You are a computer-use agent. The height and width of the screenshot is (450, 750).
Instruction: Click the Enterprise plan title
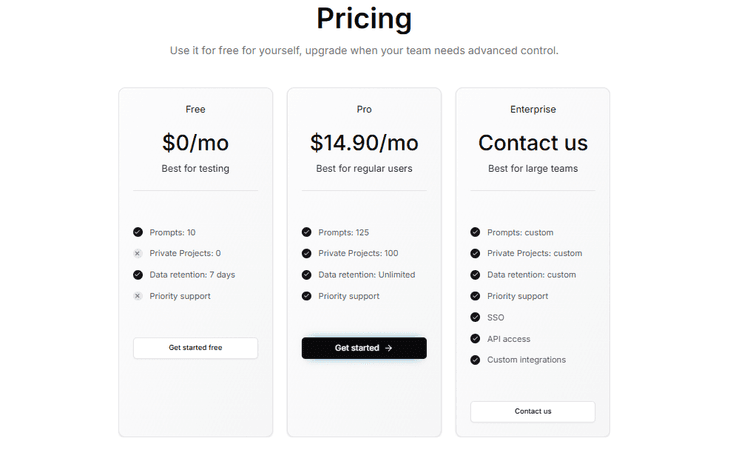click(x=533, y=109)
